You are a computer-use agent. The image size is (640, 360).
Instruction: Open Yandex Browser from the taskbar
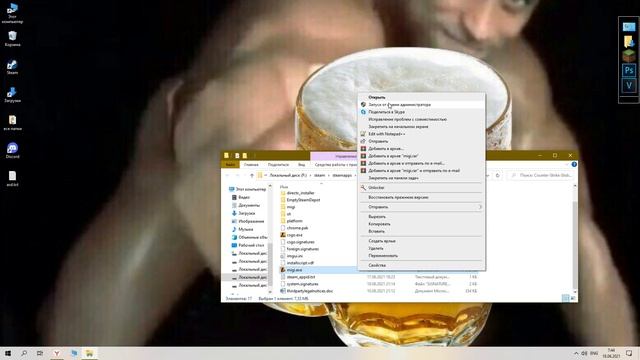pyautogui.click(x=57, y=353)
